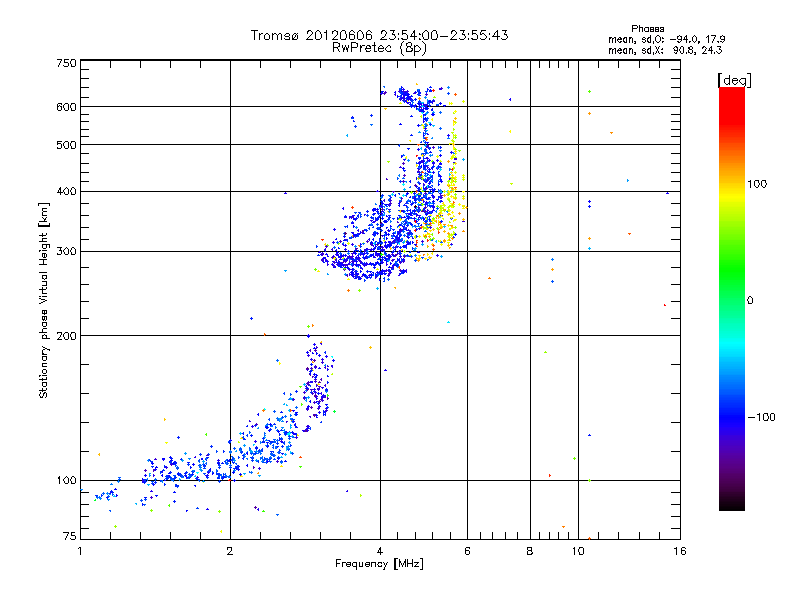
Task: Click the colorbar tick label '-100'
Action: pos(761,417)
